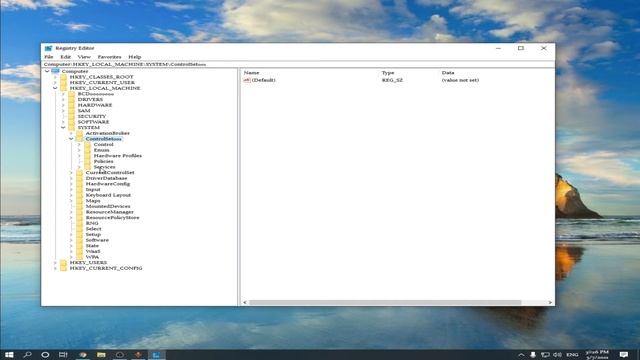The image size is (640, 360).
Task: Collapse the HKEY_LOCAL_MACHINE hive
Action: coord(55,88)
